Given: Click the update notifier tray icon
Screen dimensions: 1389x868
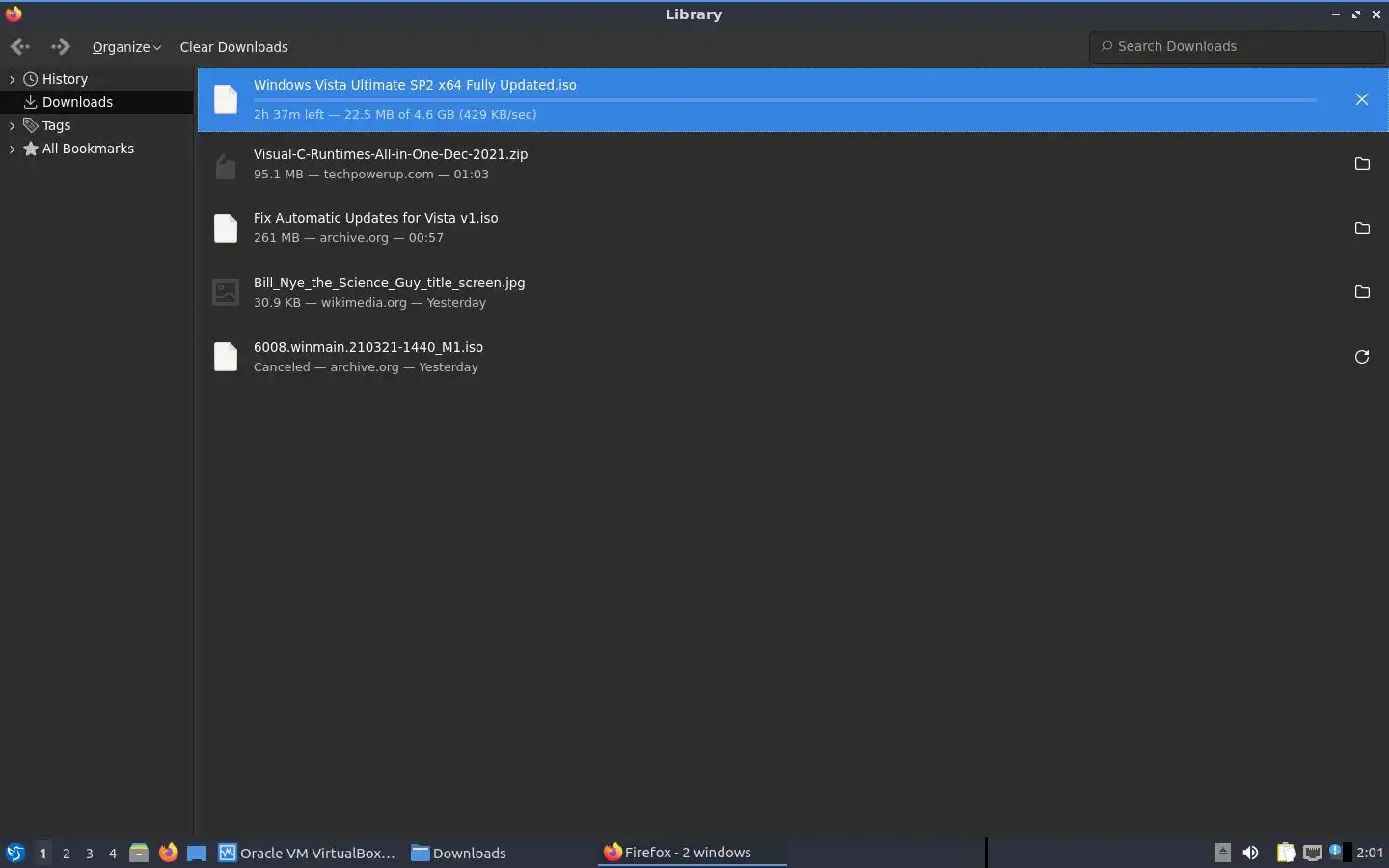Looking at the screenshot, I should (x=1337, y=852).
